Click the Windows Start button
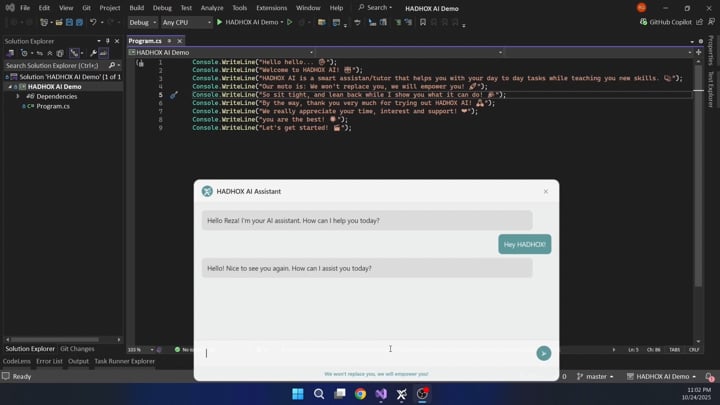Image resolution: width=720 pixels, height=405 pixels. [298, 394]
